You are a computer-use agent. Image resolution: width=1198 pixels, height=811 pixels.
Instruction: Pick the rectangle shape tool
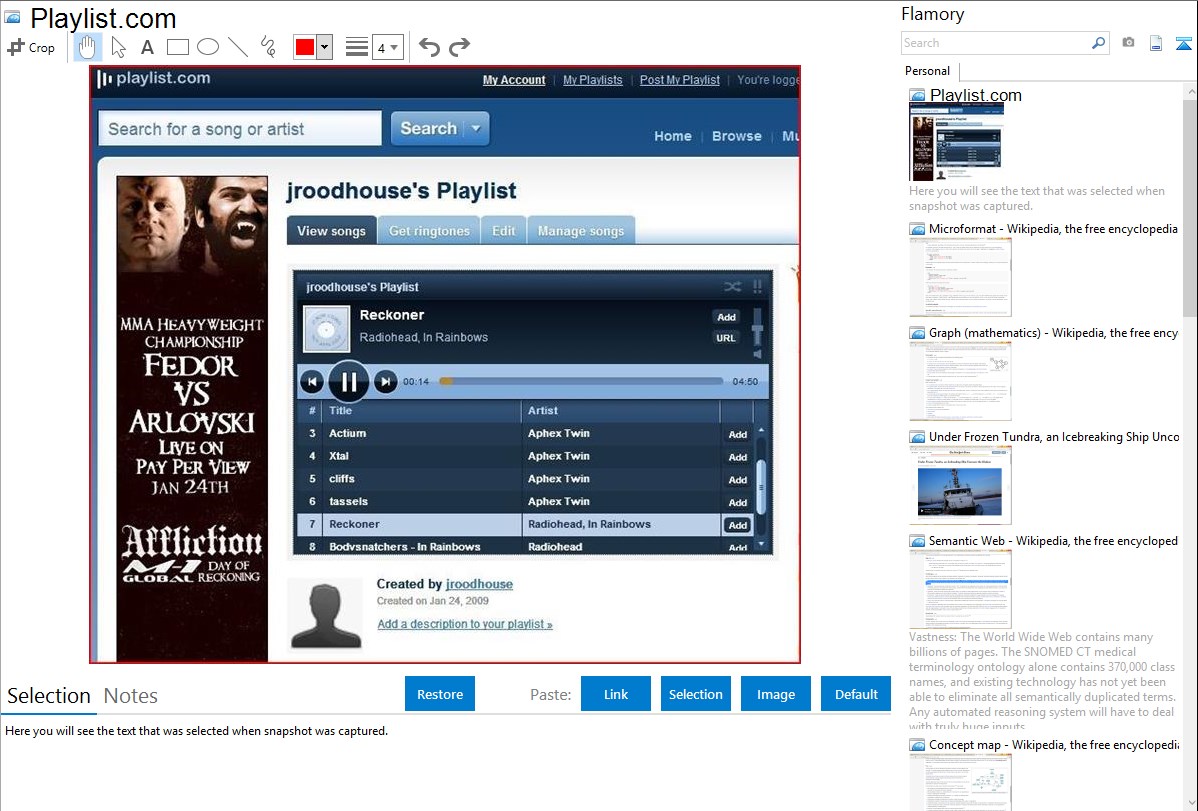pyautogui.click(x=177, y=47)
